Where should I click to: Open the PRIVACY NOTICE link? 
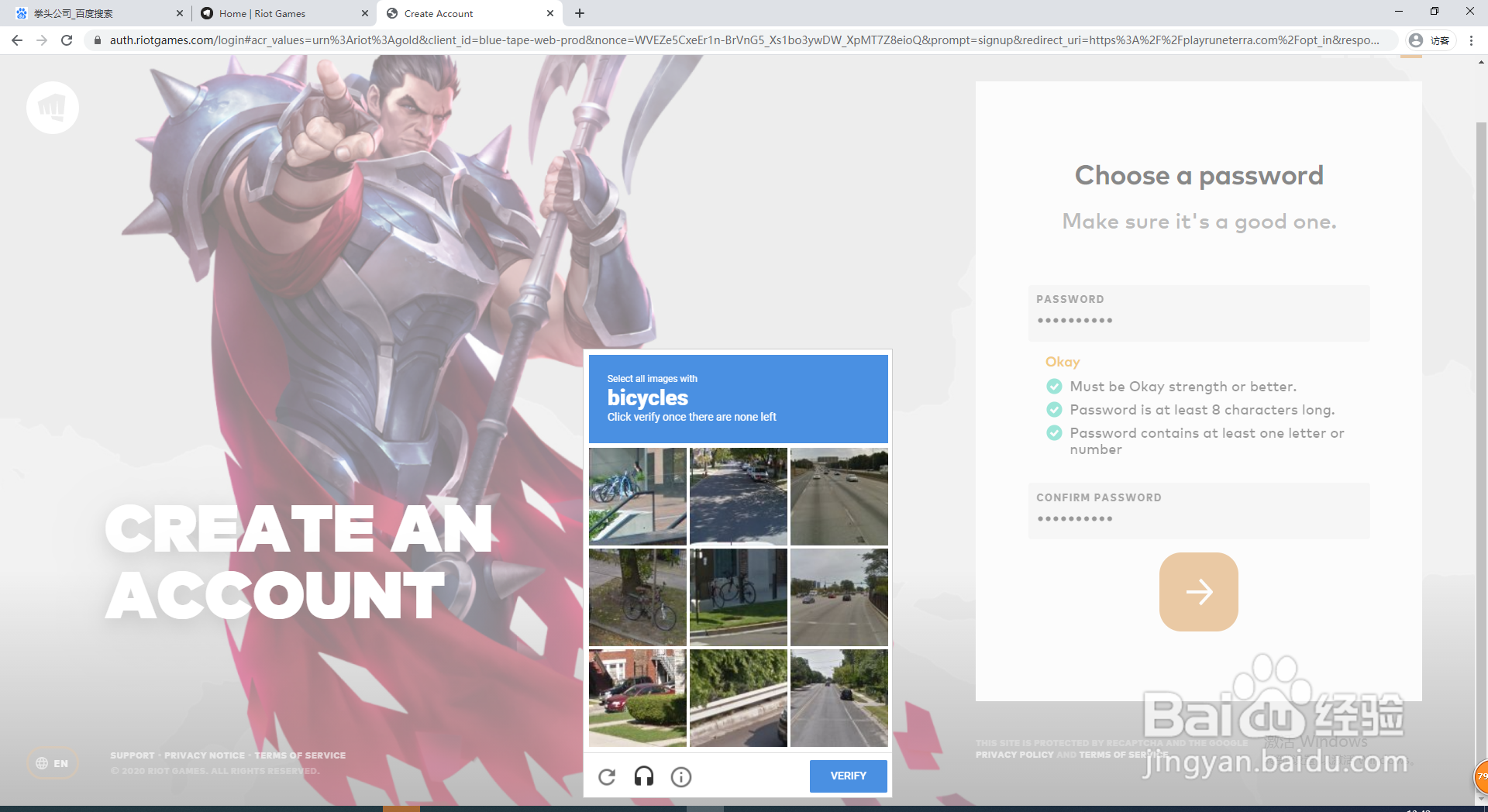click(x=205, y=755)
